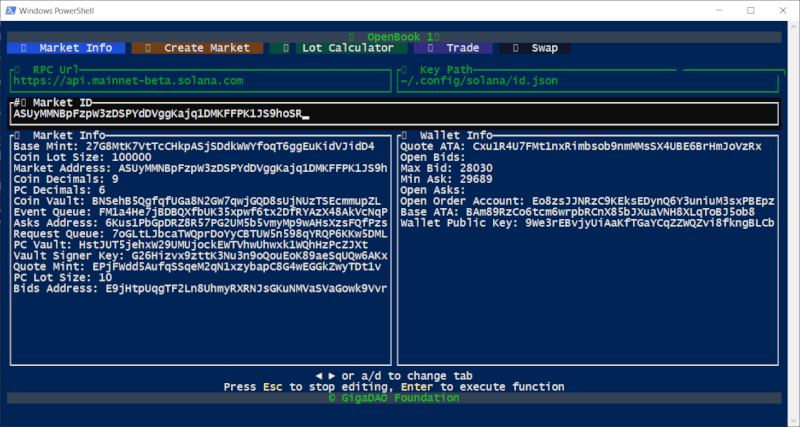Click the Min Ask: 29689 value

pos(446,179)
